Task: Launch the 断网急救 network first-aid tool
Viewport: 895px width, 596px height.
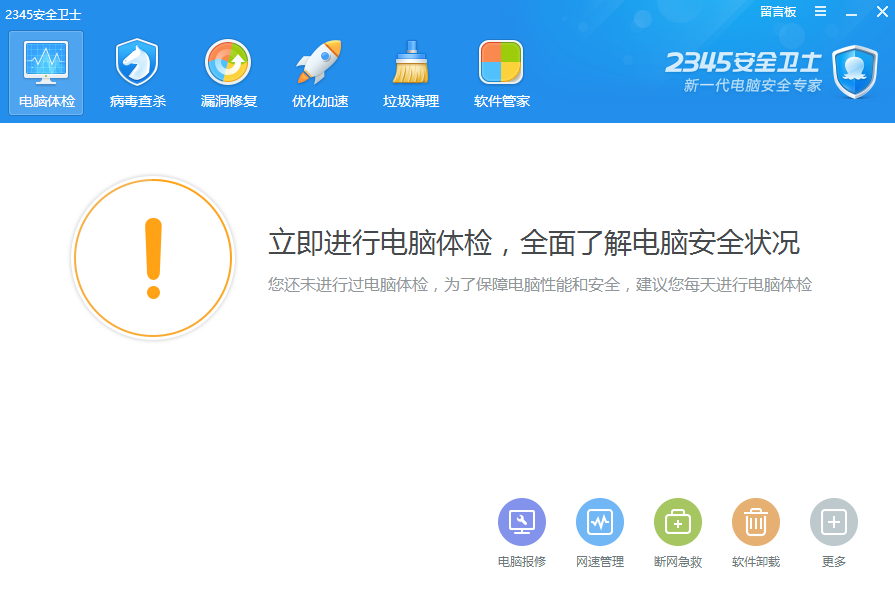Action: [x=677, y=521]
